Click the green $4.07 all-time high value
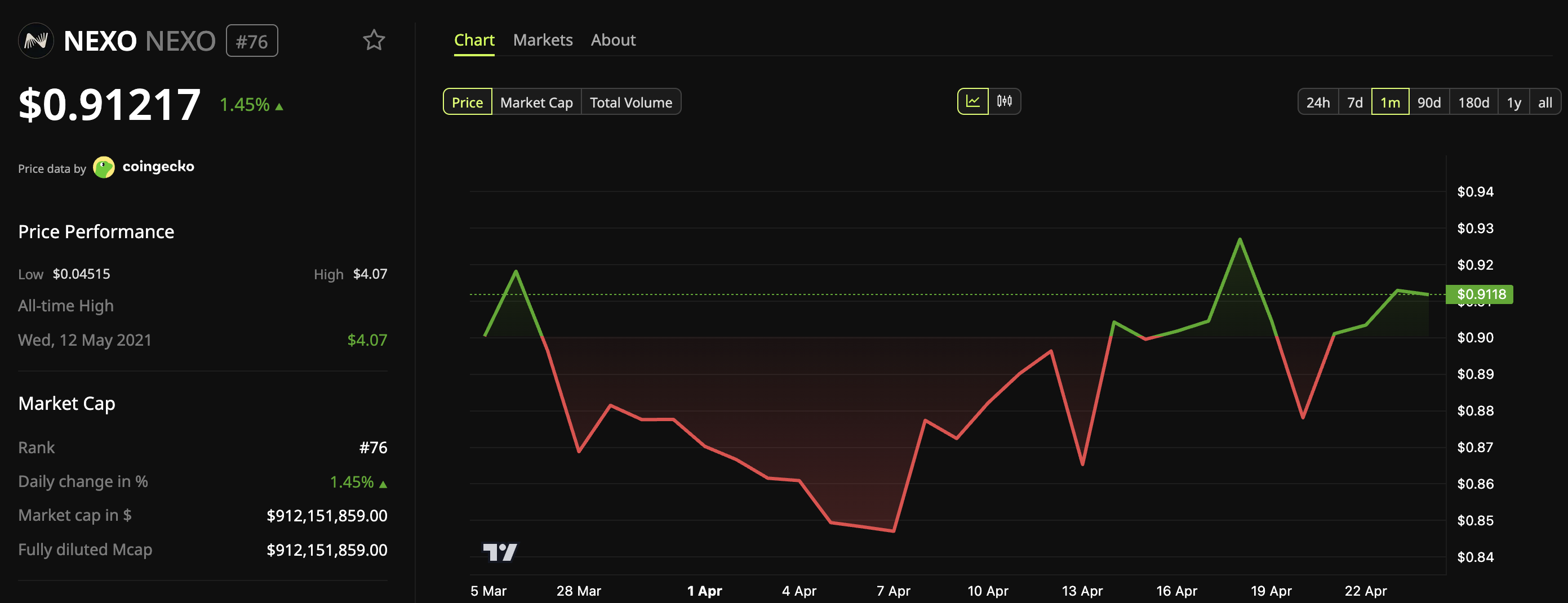This screenshot has width=1568, height=603. coord(367,340)
